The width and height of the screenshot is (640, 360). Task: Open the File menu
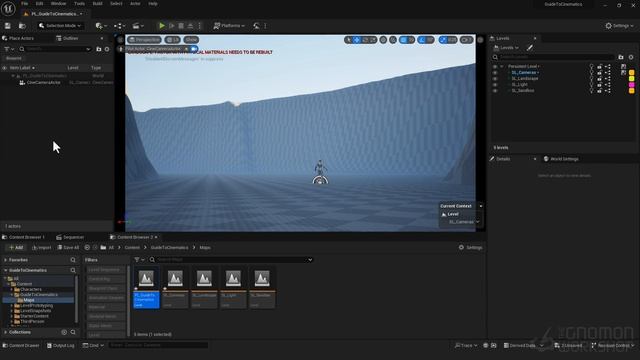click(24, 4)
